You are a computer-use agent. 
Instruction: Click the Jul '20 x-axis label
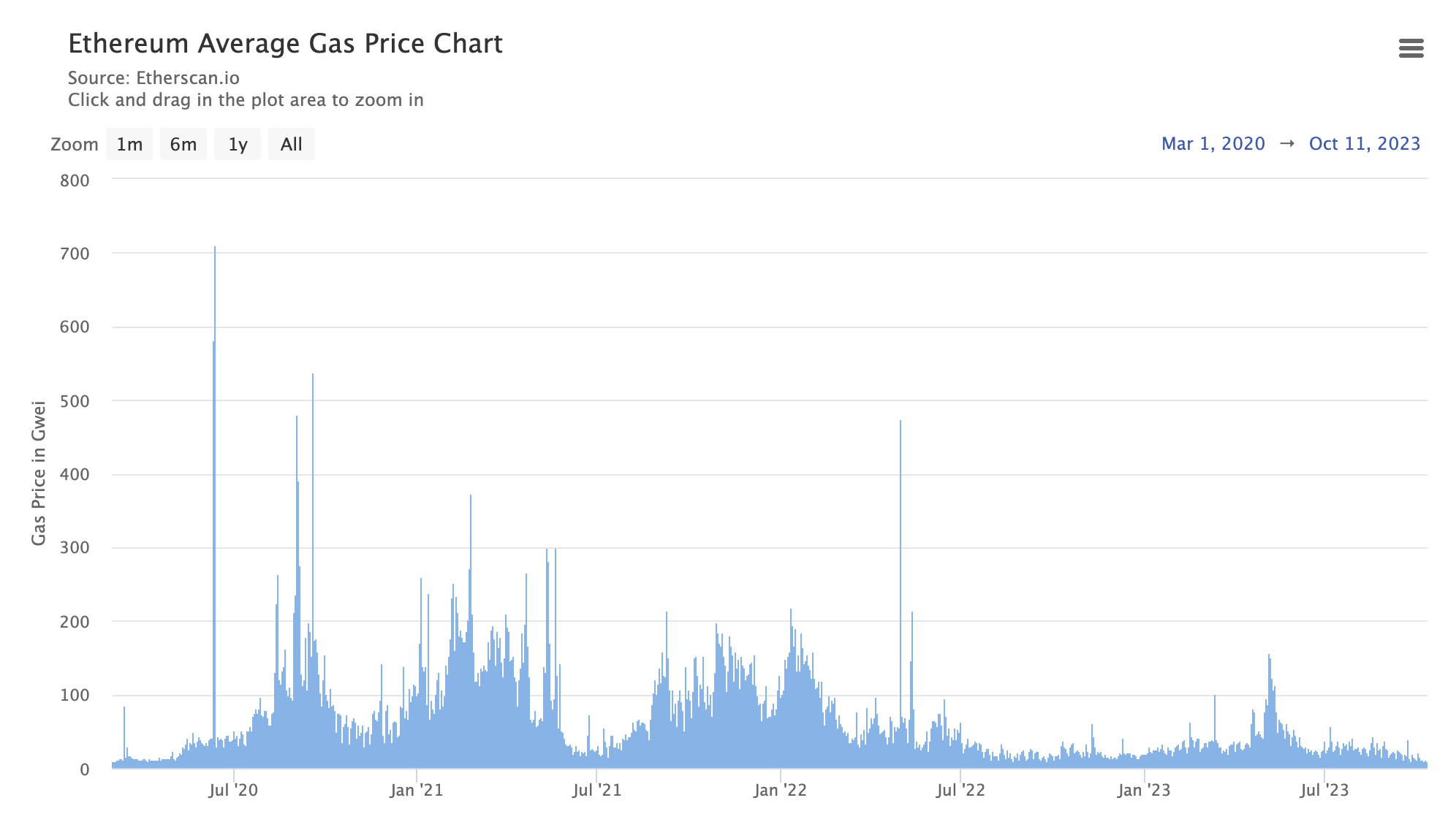(233, 790)
